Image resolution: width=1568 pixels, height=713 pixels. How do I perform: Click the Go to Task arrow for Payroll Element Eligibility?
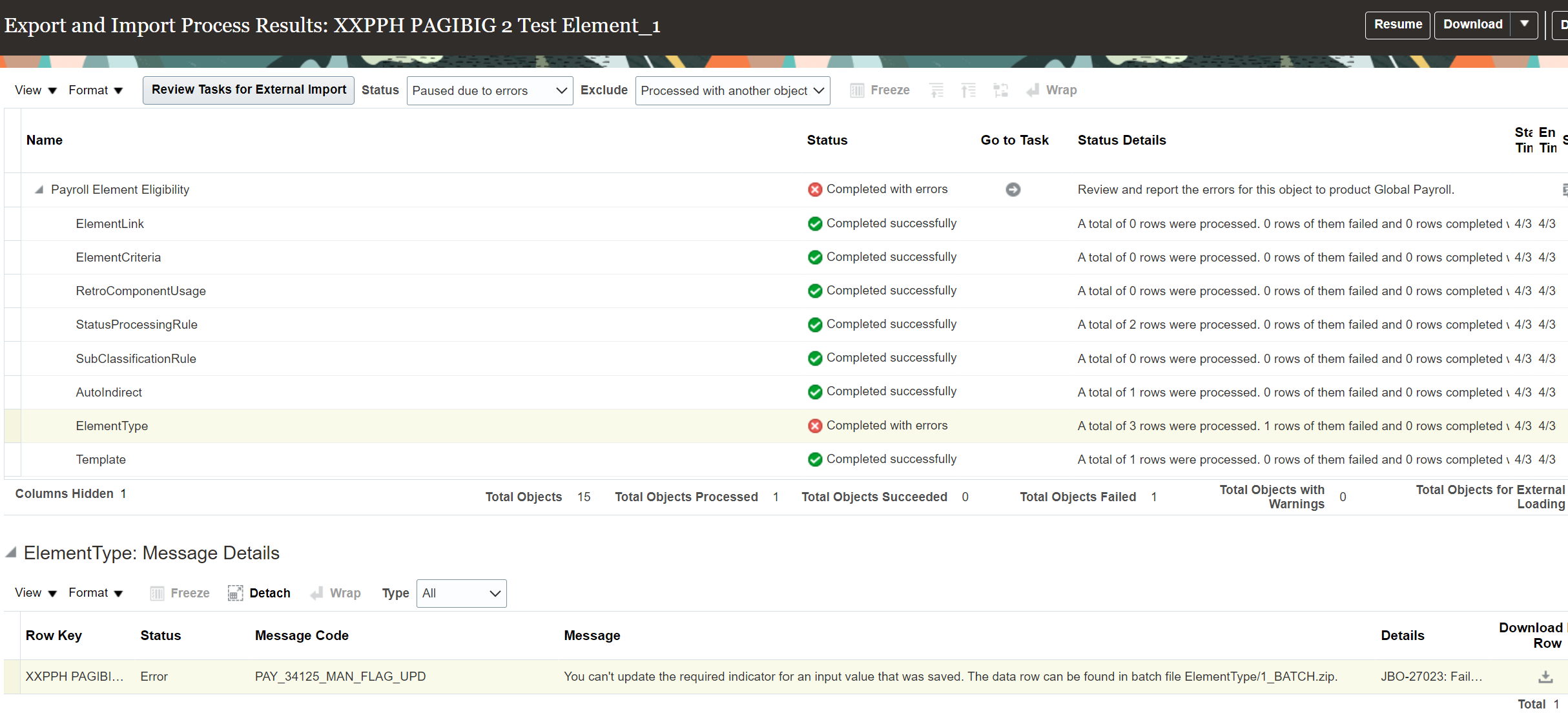click(x=1013, y=189)
